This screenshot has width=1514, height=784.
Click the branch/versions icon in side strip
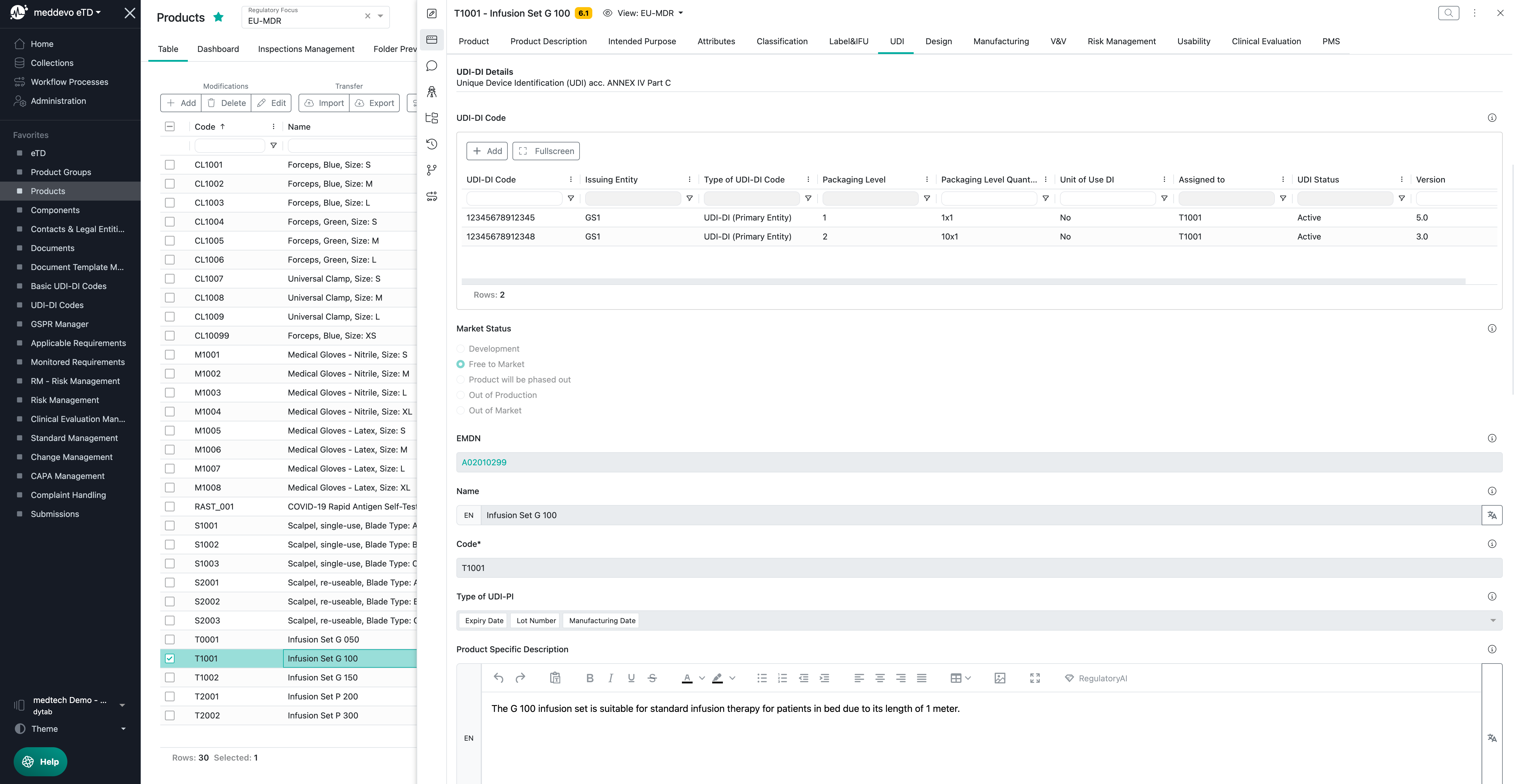tap(431, 170)
